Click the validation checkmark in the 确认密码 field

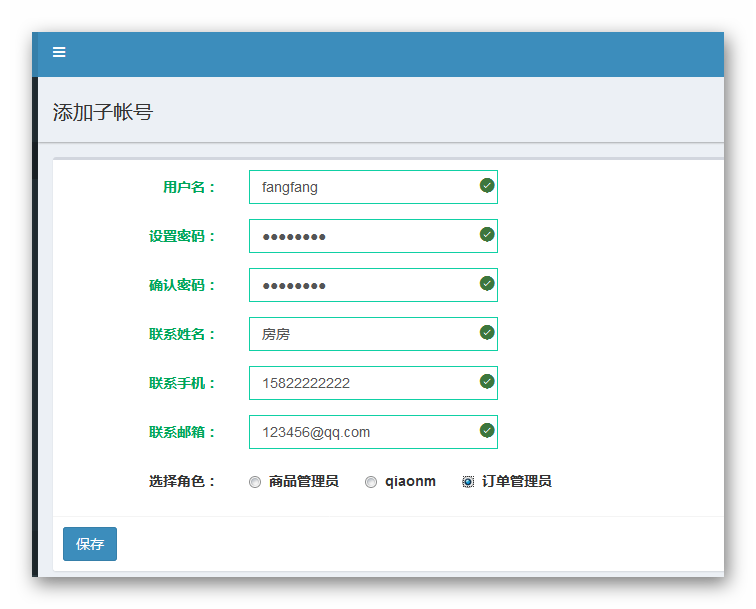(487, 284)
